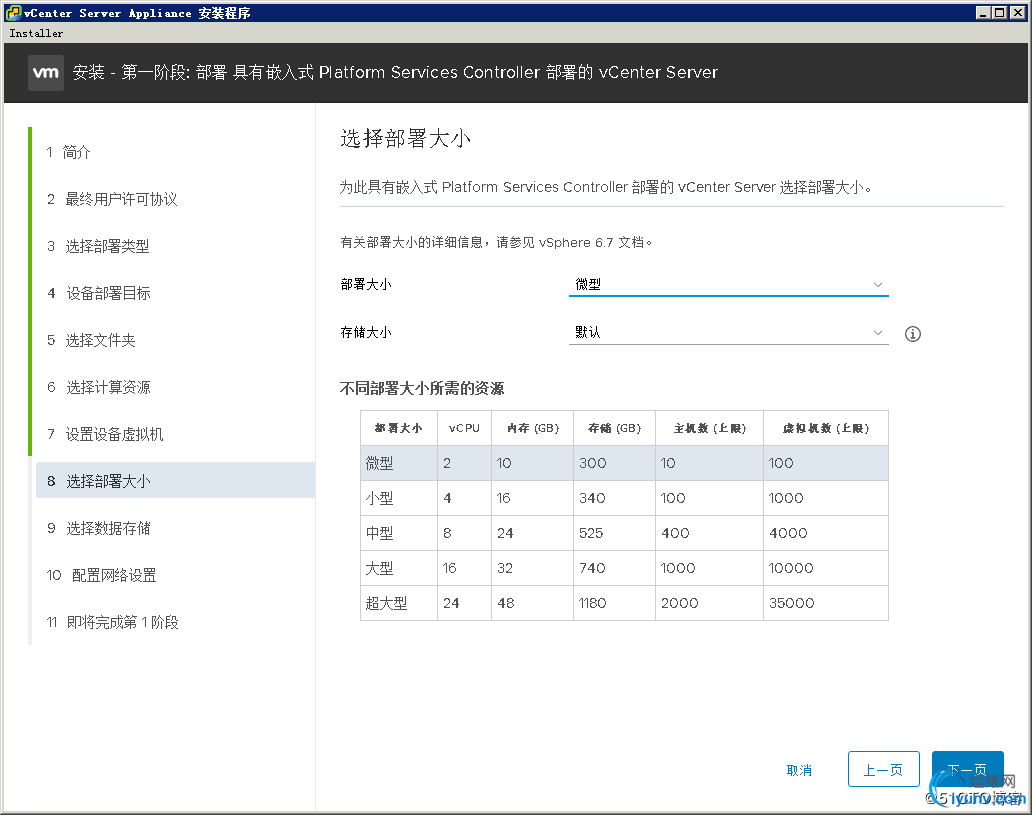This screenshot has height=815, width=1032.
Task: Click host limit 400 in 中型 row
Action: point(675,533)
